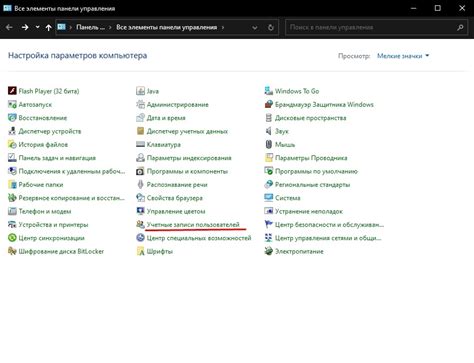Open the Программы по умолчанию link
The image size is (474, 363).
(x=316, y=171)
